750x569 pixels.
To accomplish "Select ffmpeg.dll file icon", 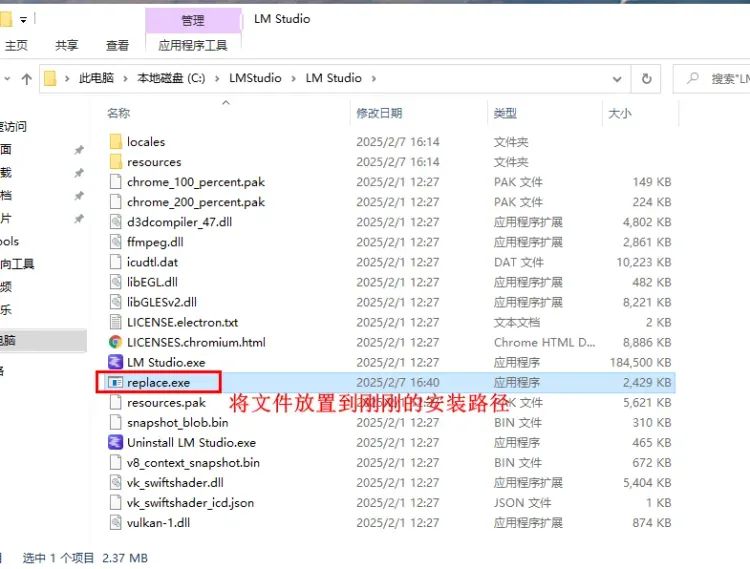I will (x=115, y=242).
